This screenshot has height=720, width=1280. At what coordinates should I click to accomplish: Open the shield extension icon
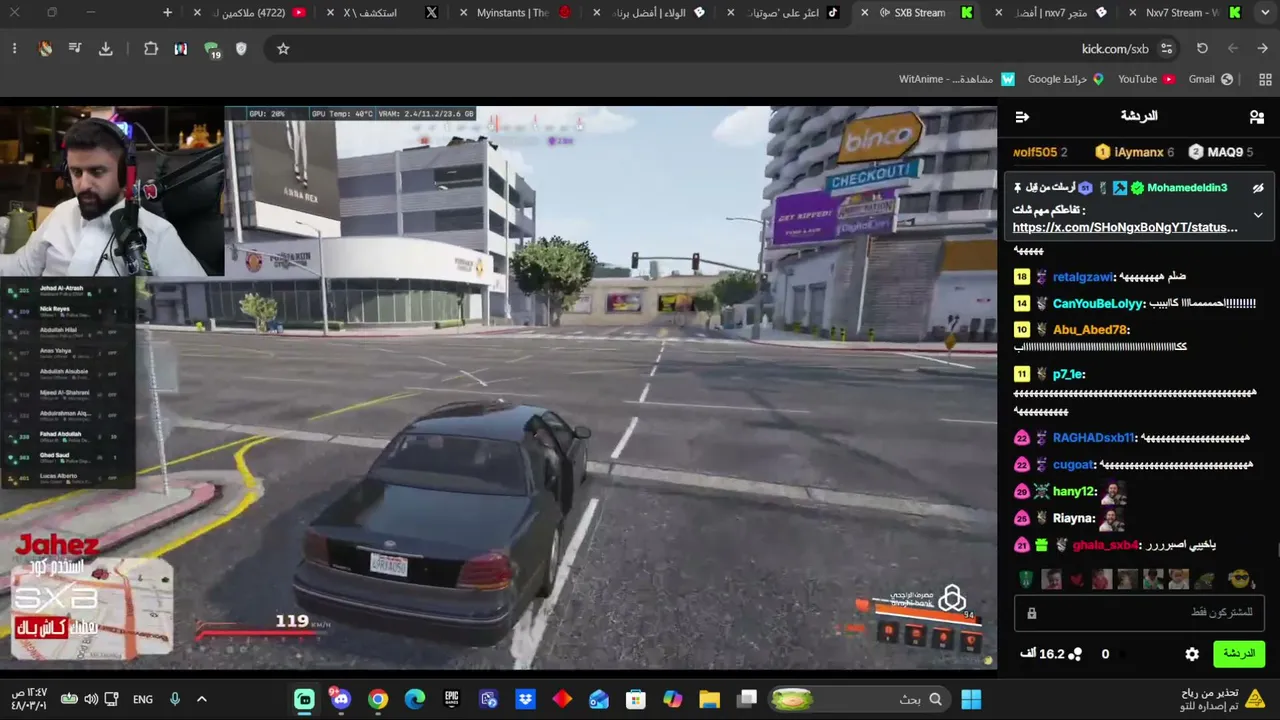point(241,49)
